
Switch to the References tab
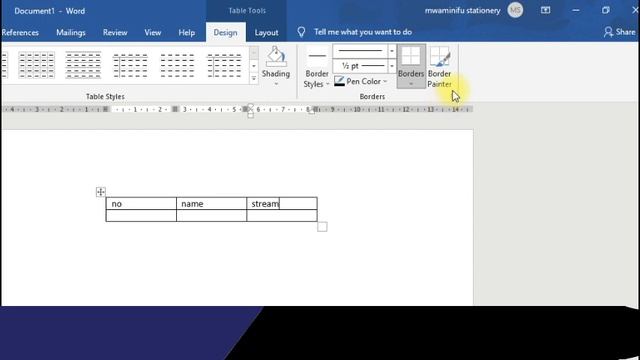[20, 32]
